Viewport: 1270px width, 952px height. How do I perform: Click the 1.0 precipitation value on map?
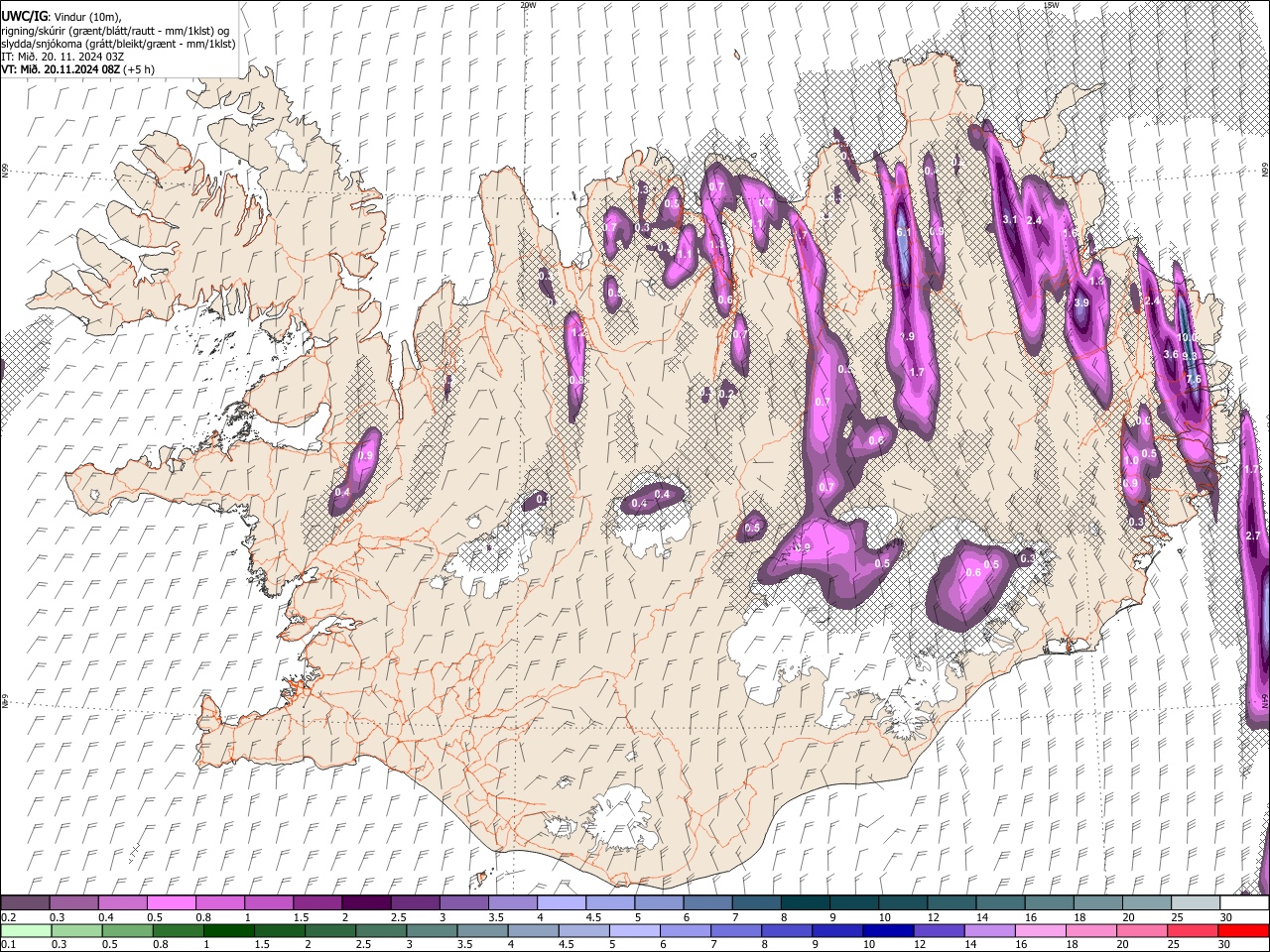[x=1130, y=460]
